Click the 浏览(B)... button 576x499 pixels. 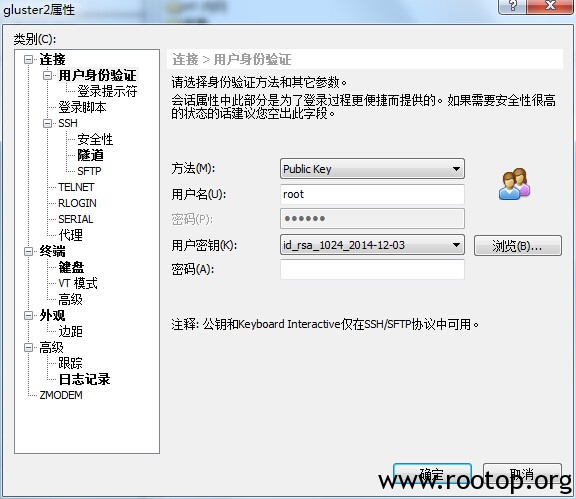518,245
